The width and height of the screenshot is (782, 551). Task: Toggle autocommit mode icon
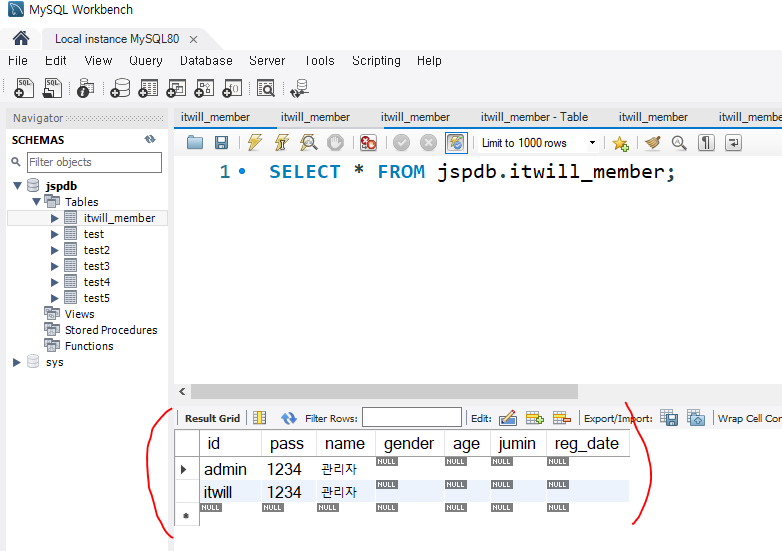456,143
